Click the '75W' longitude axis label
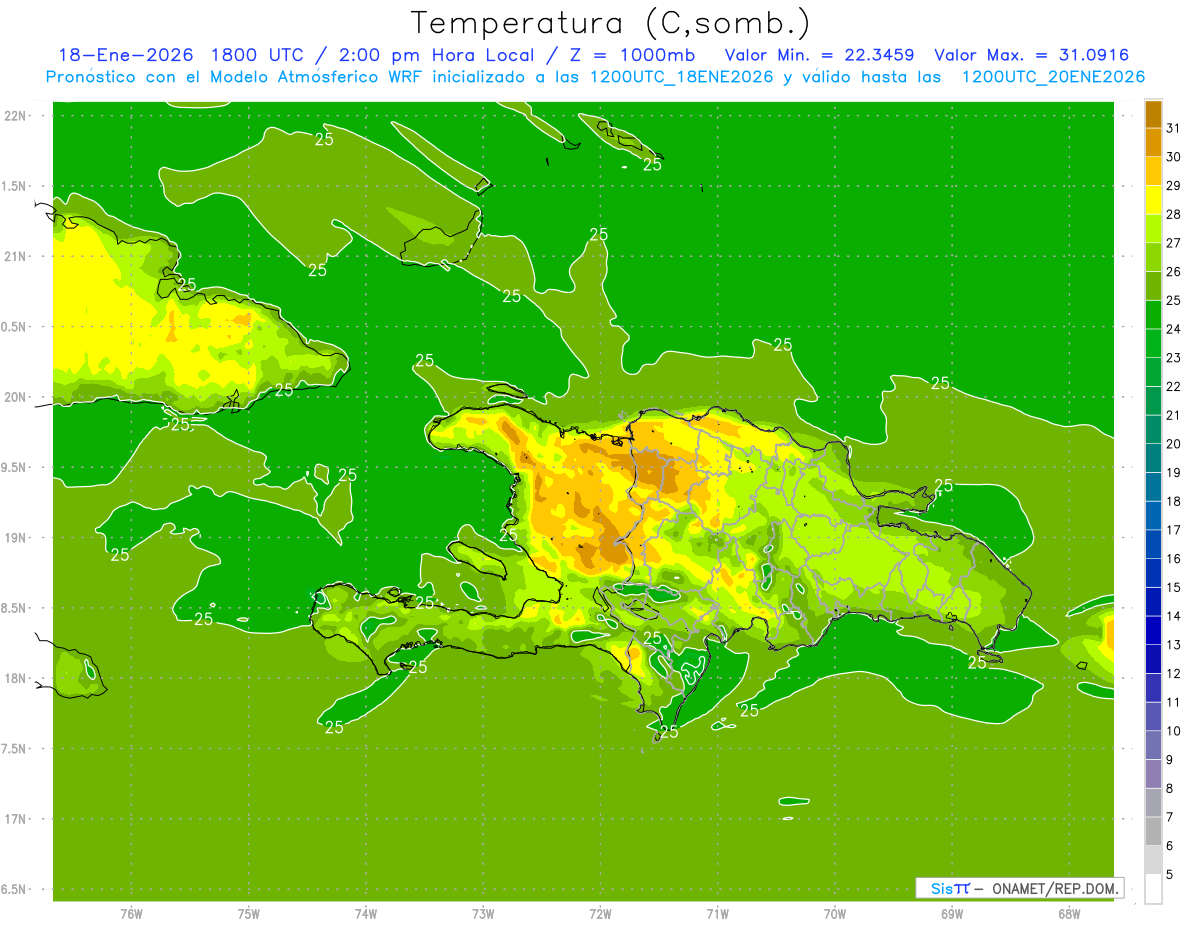Image resolution: width=1200 pixels, height=927 pixels. click(x=249, y=913)
